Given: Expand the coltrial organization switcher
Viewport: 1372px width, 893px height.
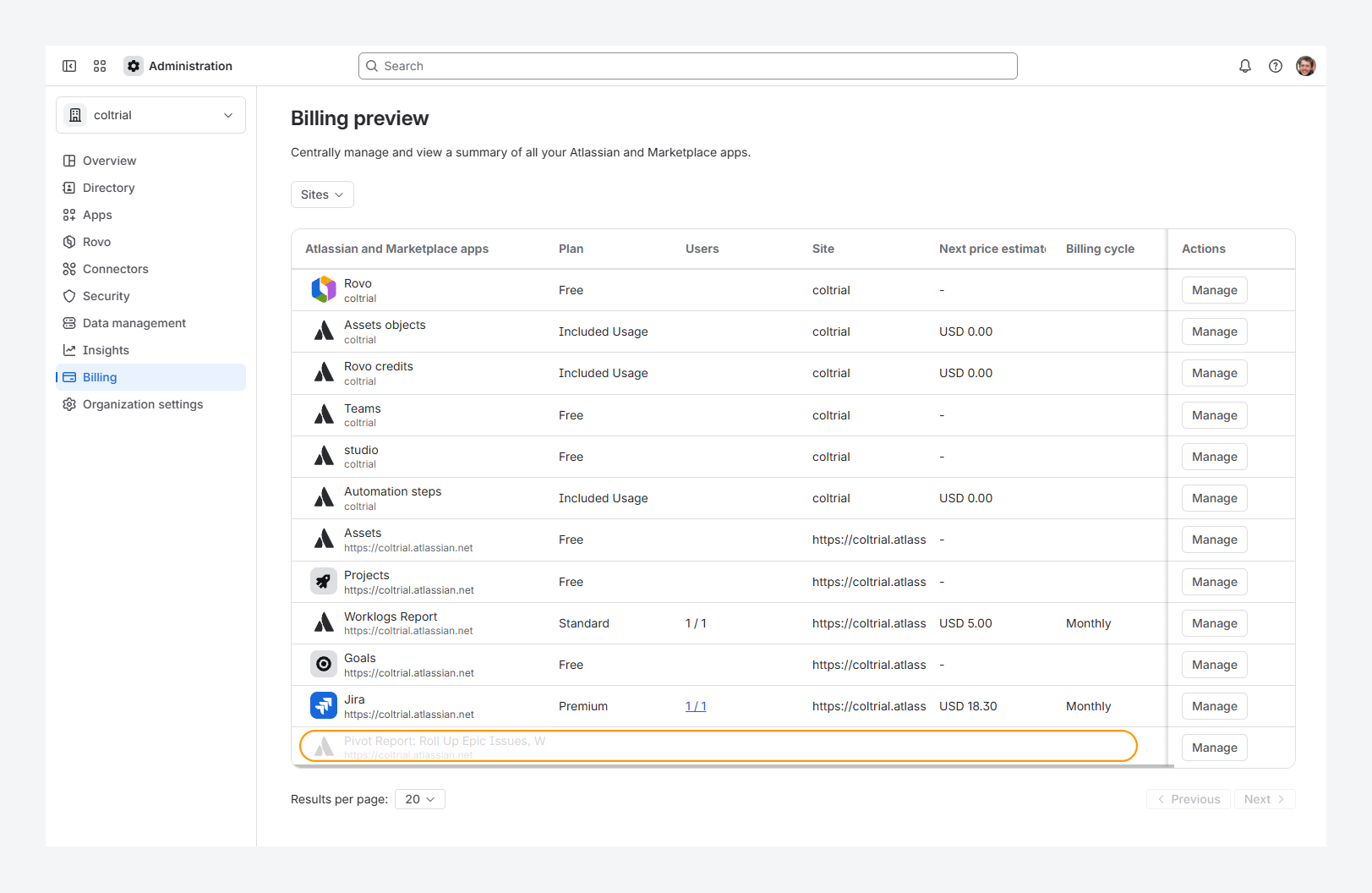Looking at the screenshot, I should [x=150, y=115].
